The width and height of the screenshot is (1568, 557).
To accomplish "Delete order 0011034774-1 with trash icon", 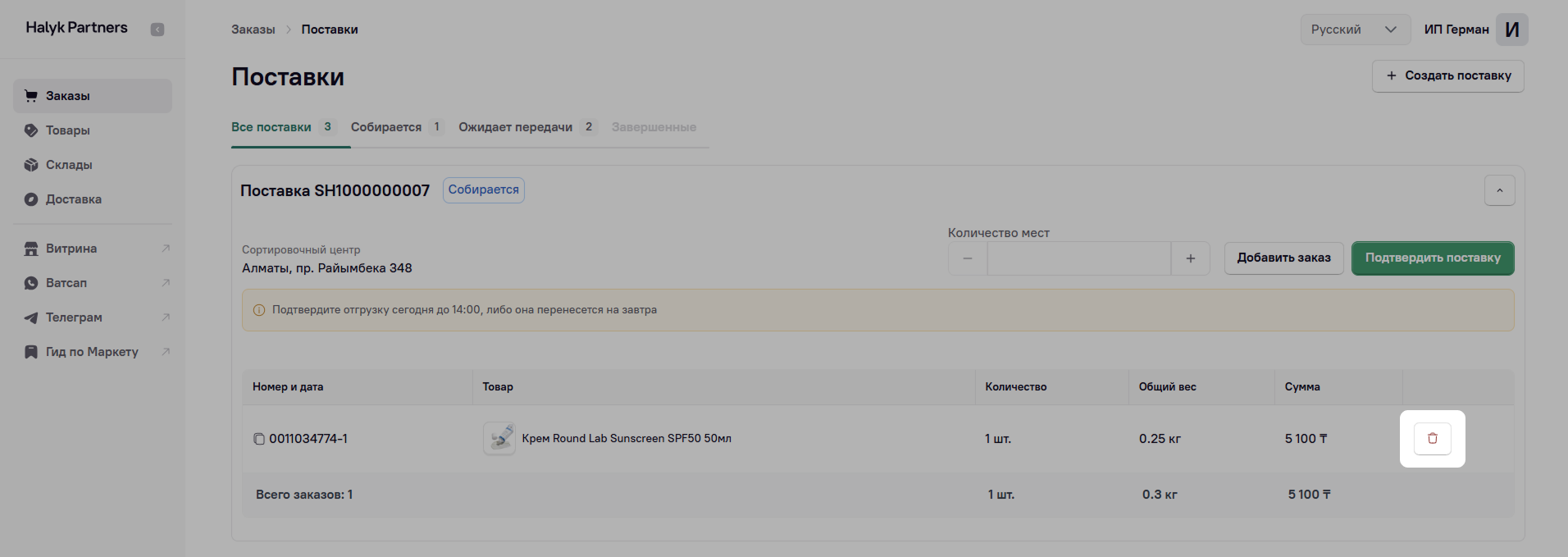I will (1432, 439).
